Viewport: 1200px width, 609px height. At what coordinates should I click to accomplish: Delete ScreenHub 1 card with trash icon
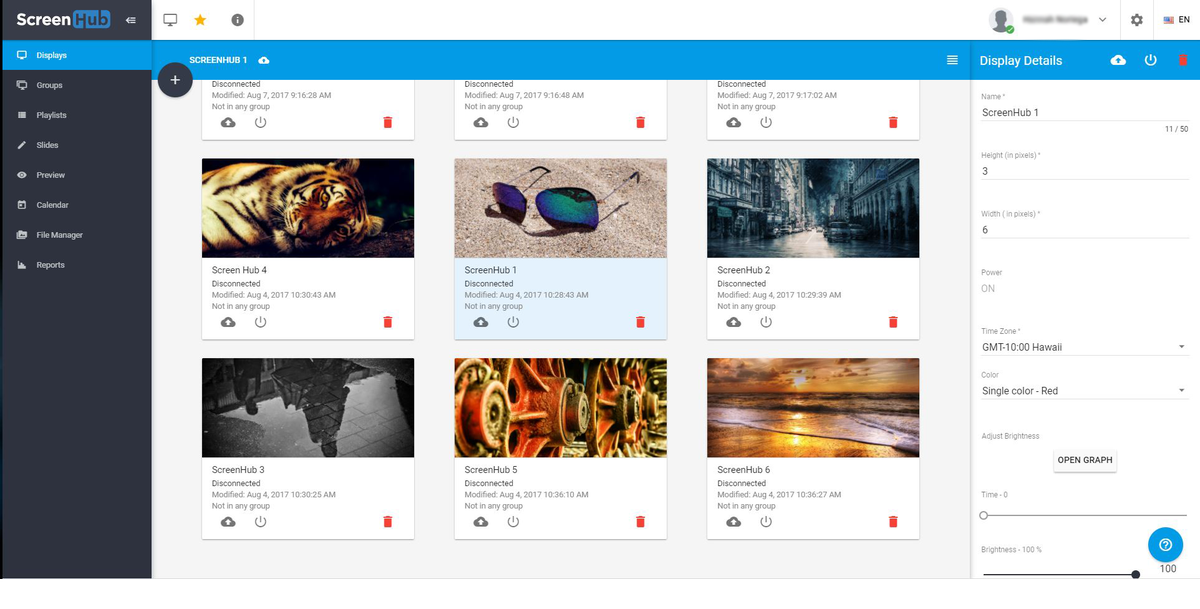641,322
